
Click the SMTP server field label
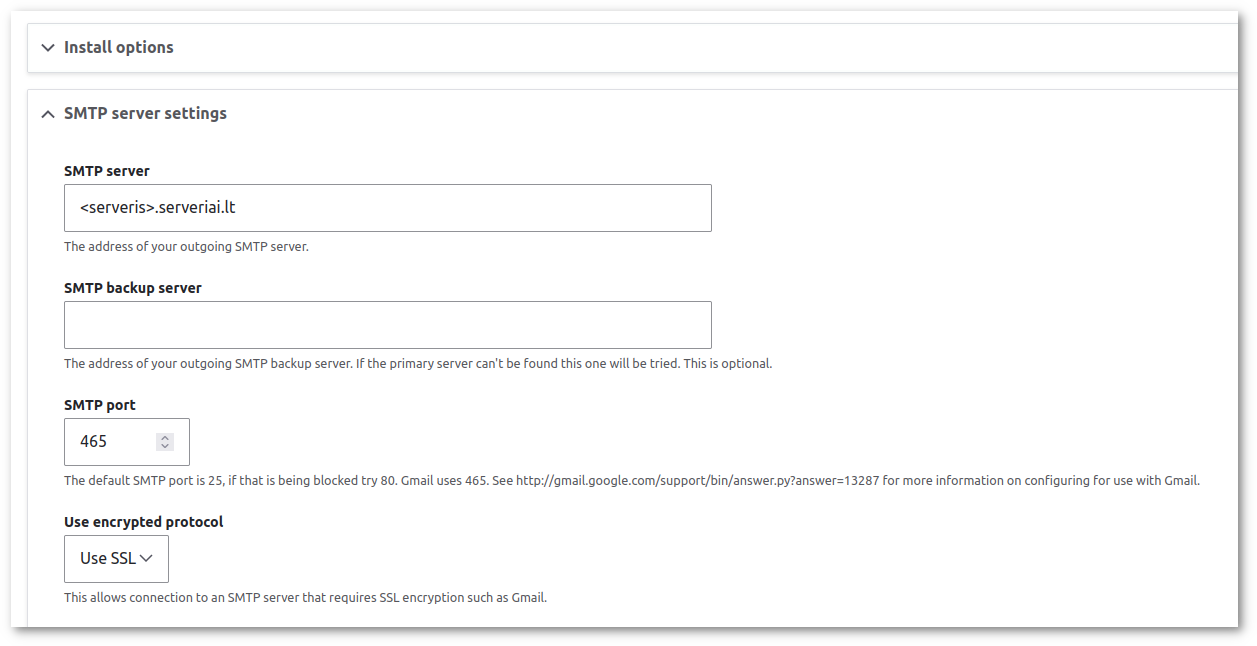click(107, 171)
